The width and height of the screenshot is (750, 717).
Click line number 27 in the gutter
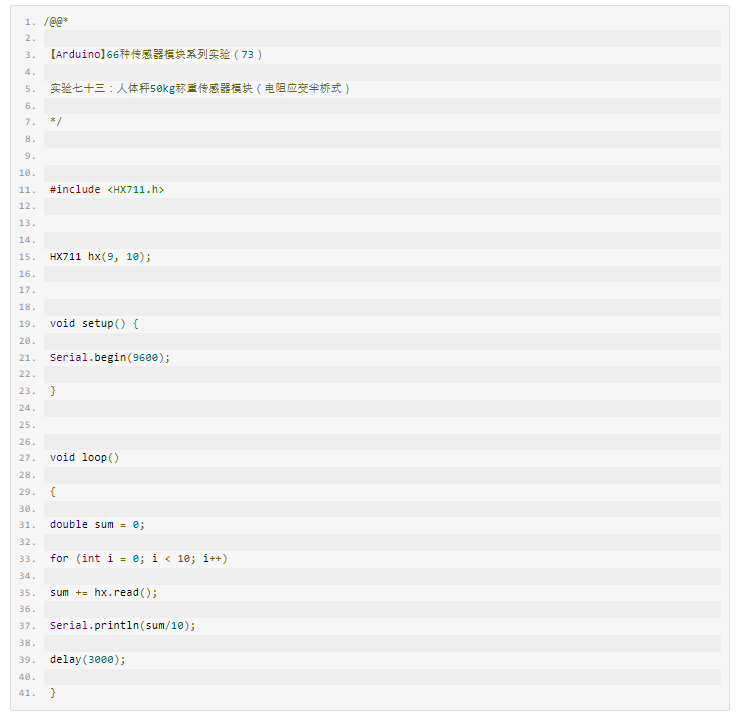(27, 458)
